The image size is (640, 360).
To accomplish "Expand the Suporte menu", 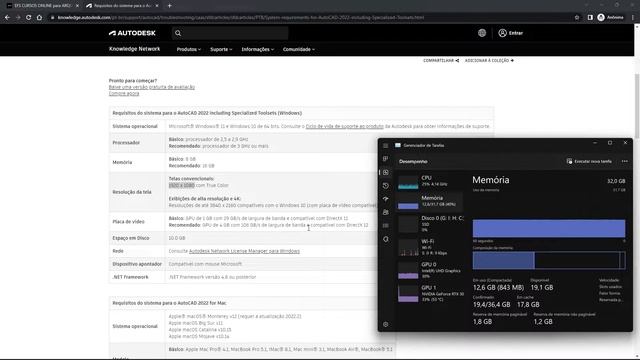I will 221,49.
